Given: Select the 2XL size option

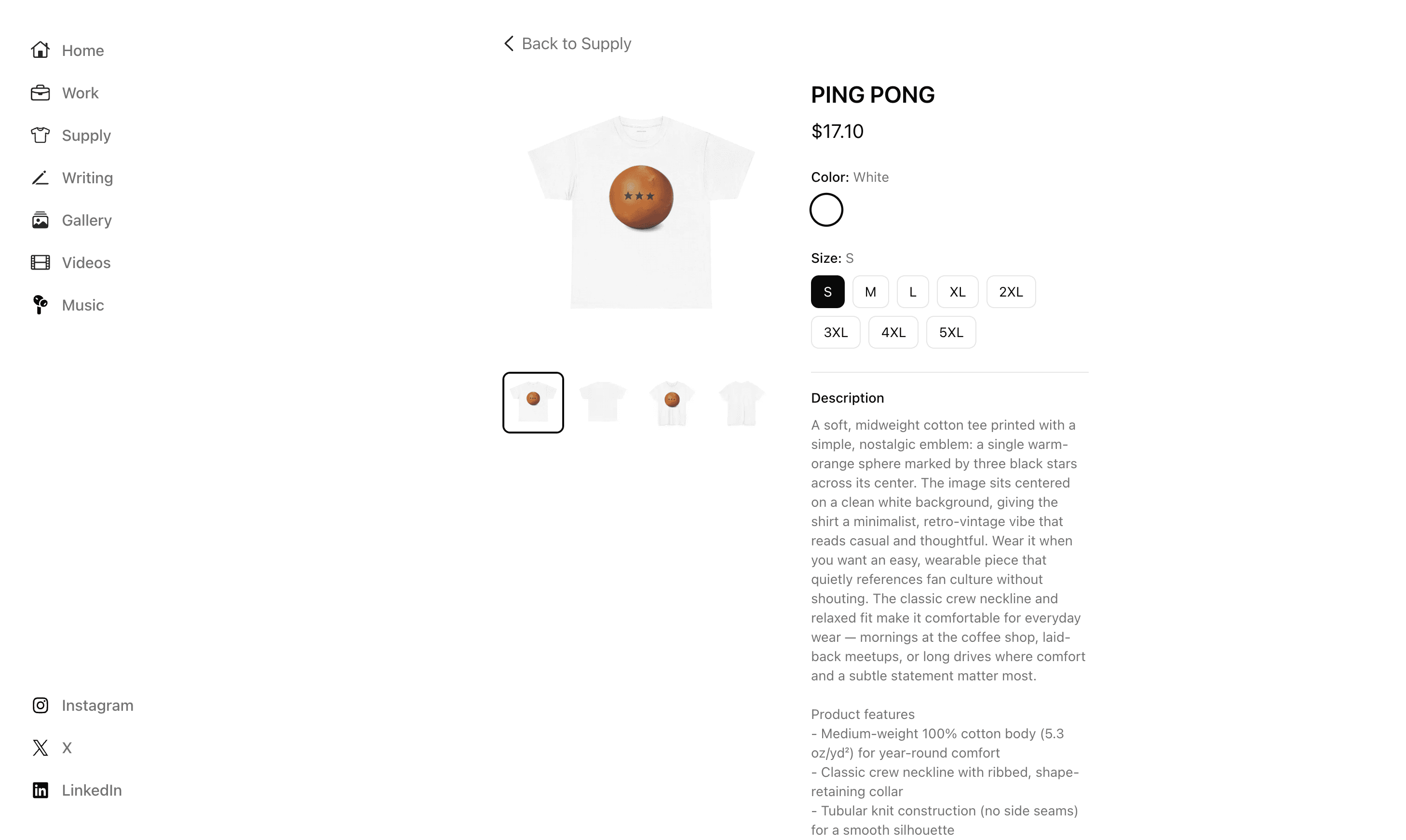Looking at the screenshot, I should (x=1011, y=291).
